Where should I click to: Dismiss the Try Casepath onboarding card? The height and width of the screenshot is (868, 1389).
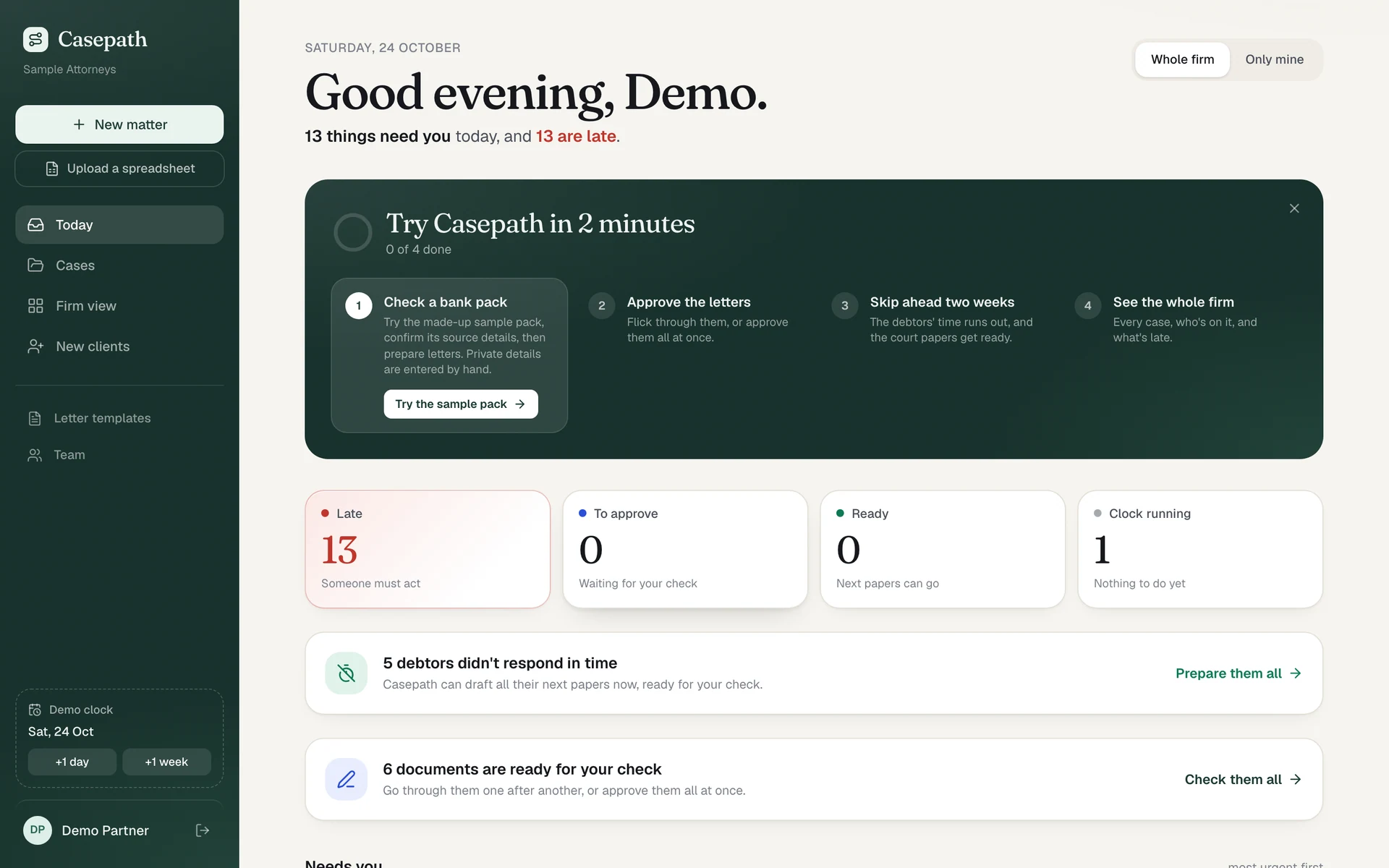(x=1294, y=208)
